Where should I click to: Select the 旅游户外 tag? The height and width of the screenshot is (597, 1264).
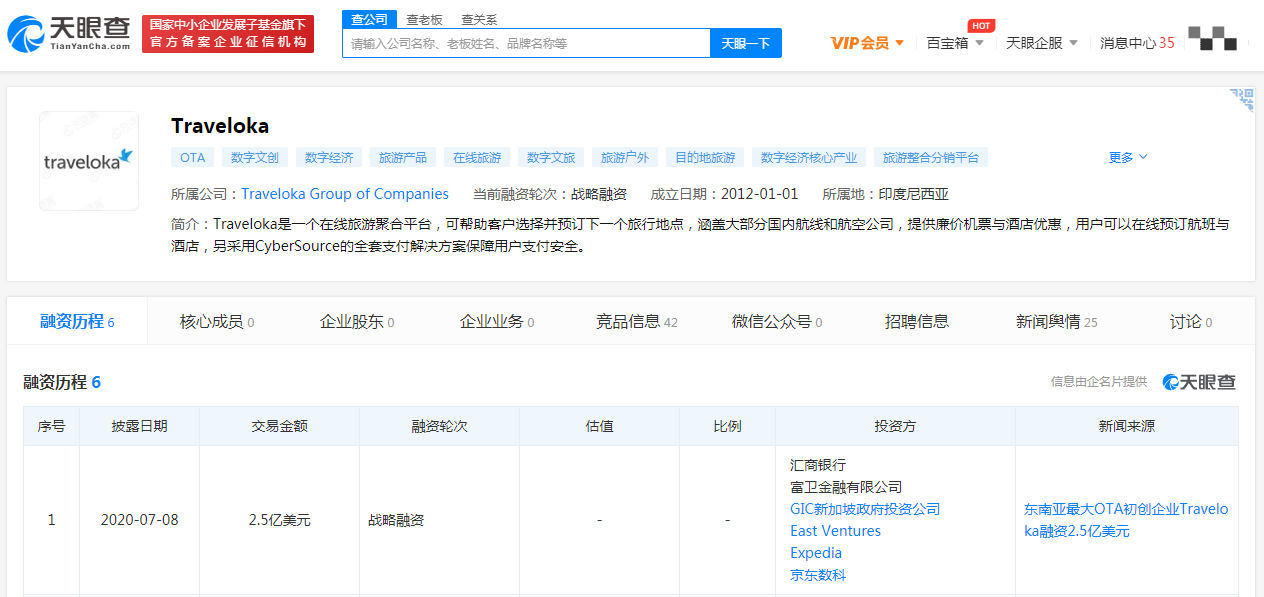tap(625, 157)
